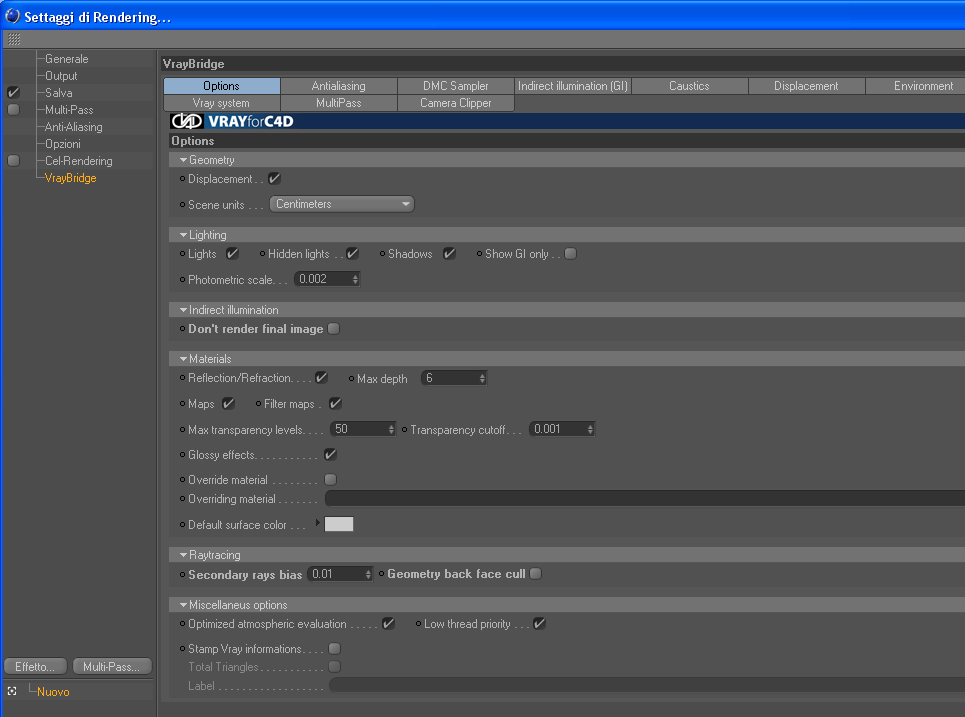Open Default surface color swatch
This screenshot has height=717, width=965.
click(339, 524)
